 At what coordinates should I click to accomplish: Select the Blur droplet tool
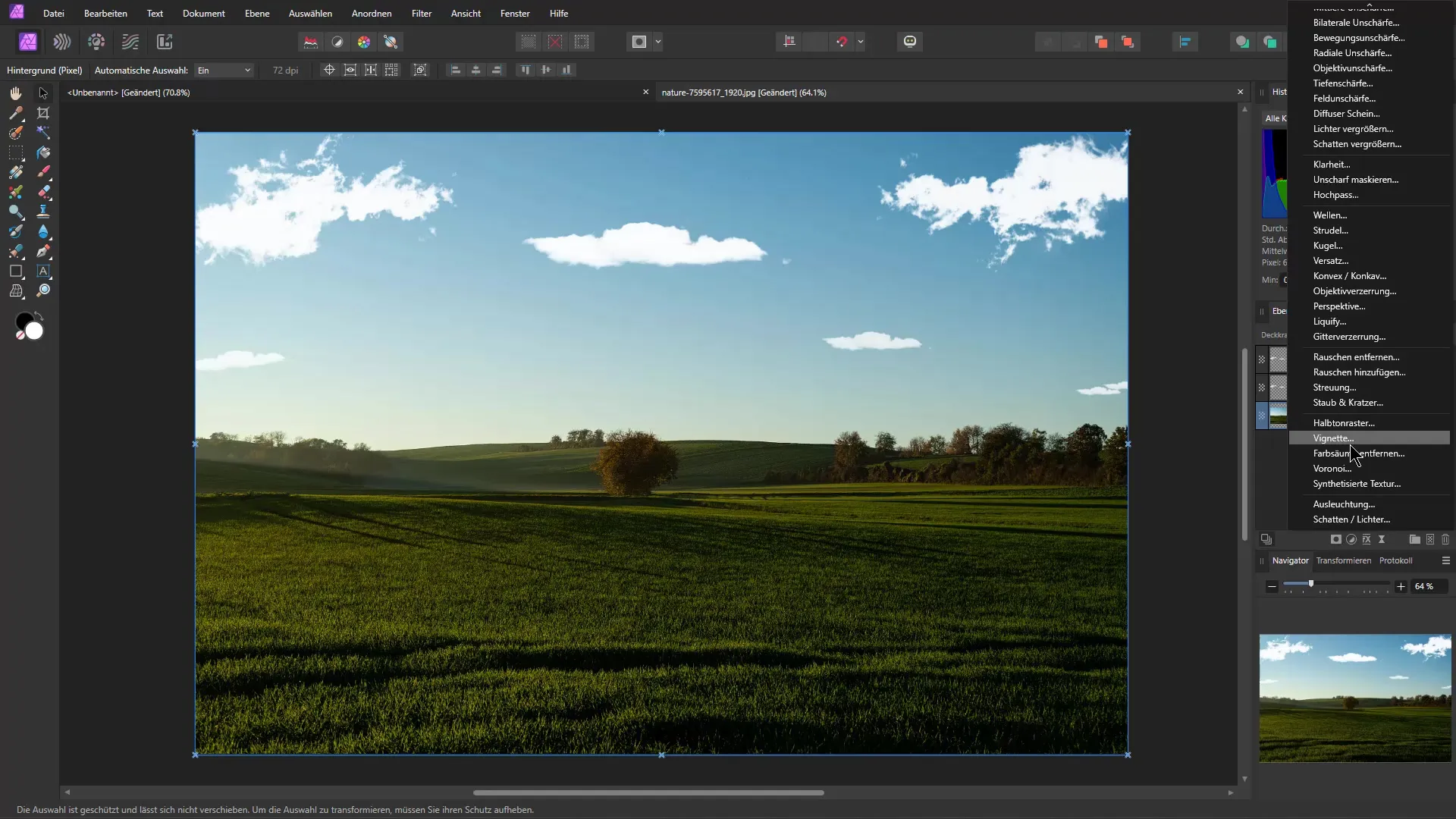coord(43,231)
